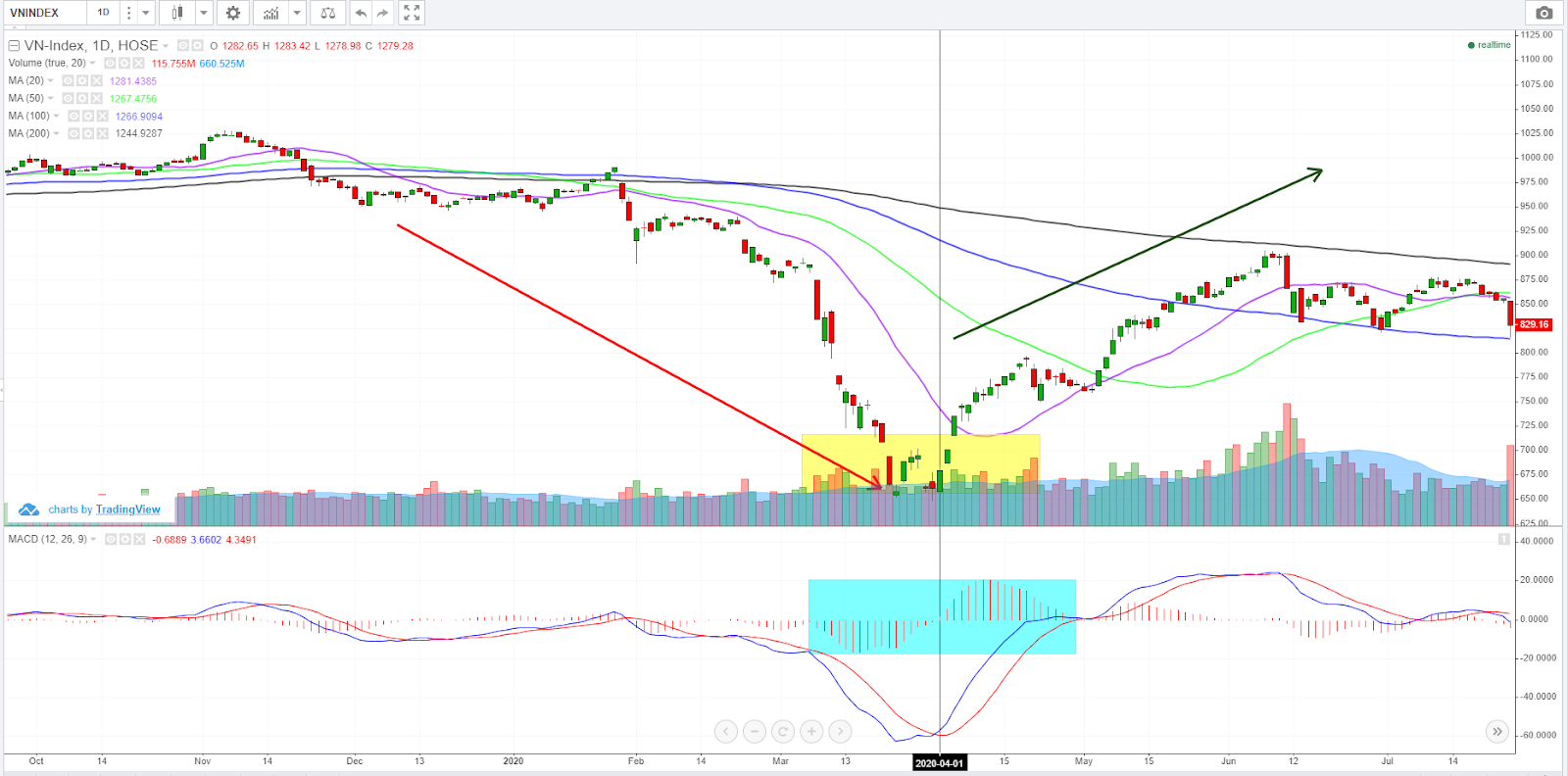The height and width of the screenshot is (776, 1568).
Task: Open settings for MA (200)
Action: tap(88, 133)
